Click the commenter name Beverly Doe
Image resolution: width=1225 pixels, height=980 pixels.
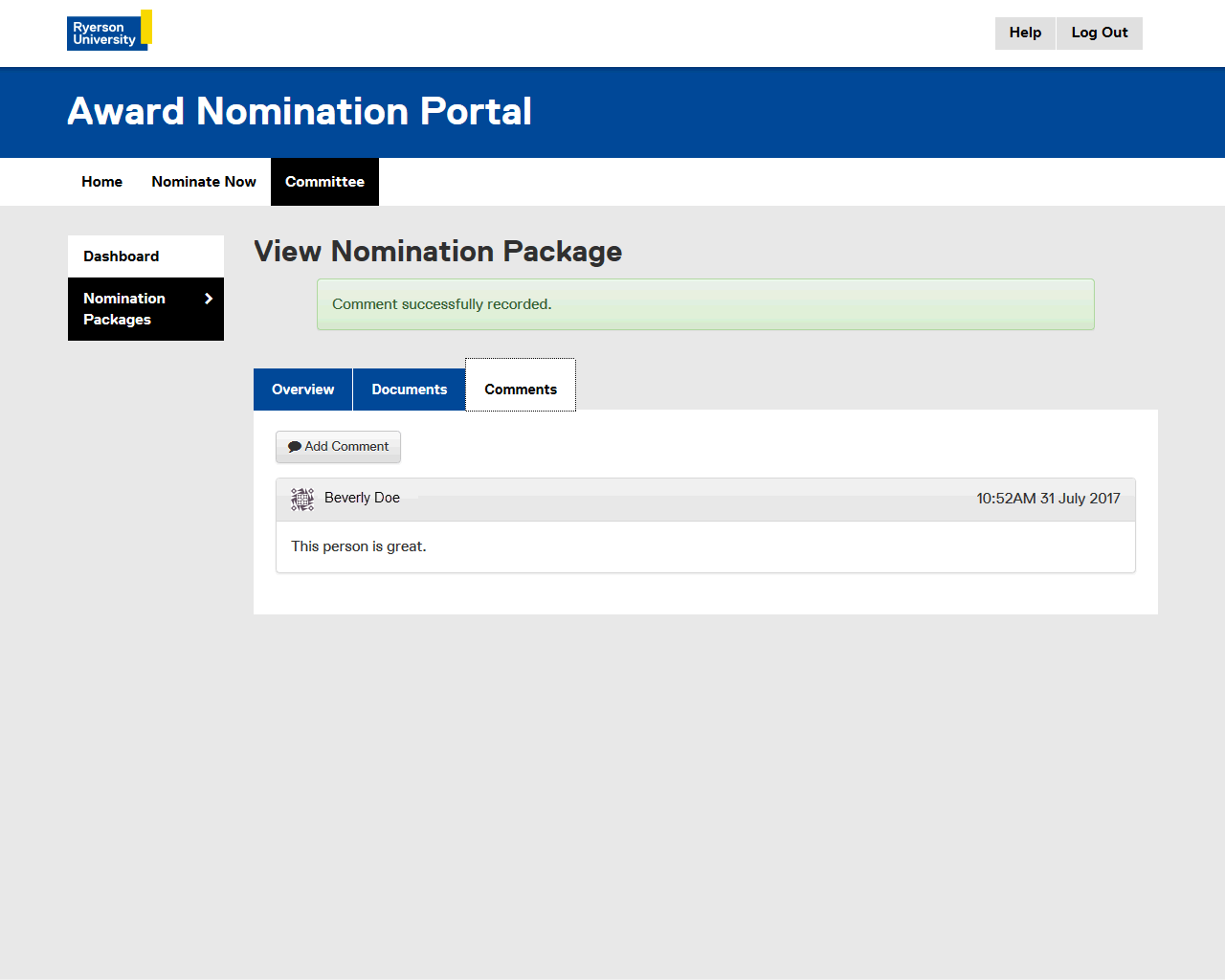pos(362,498)
